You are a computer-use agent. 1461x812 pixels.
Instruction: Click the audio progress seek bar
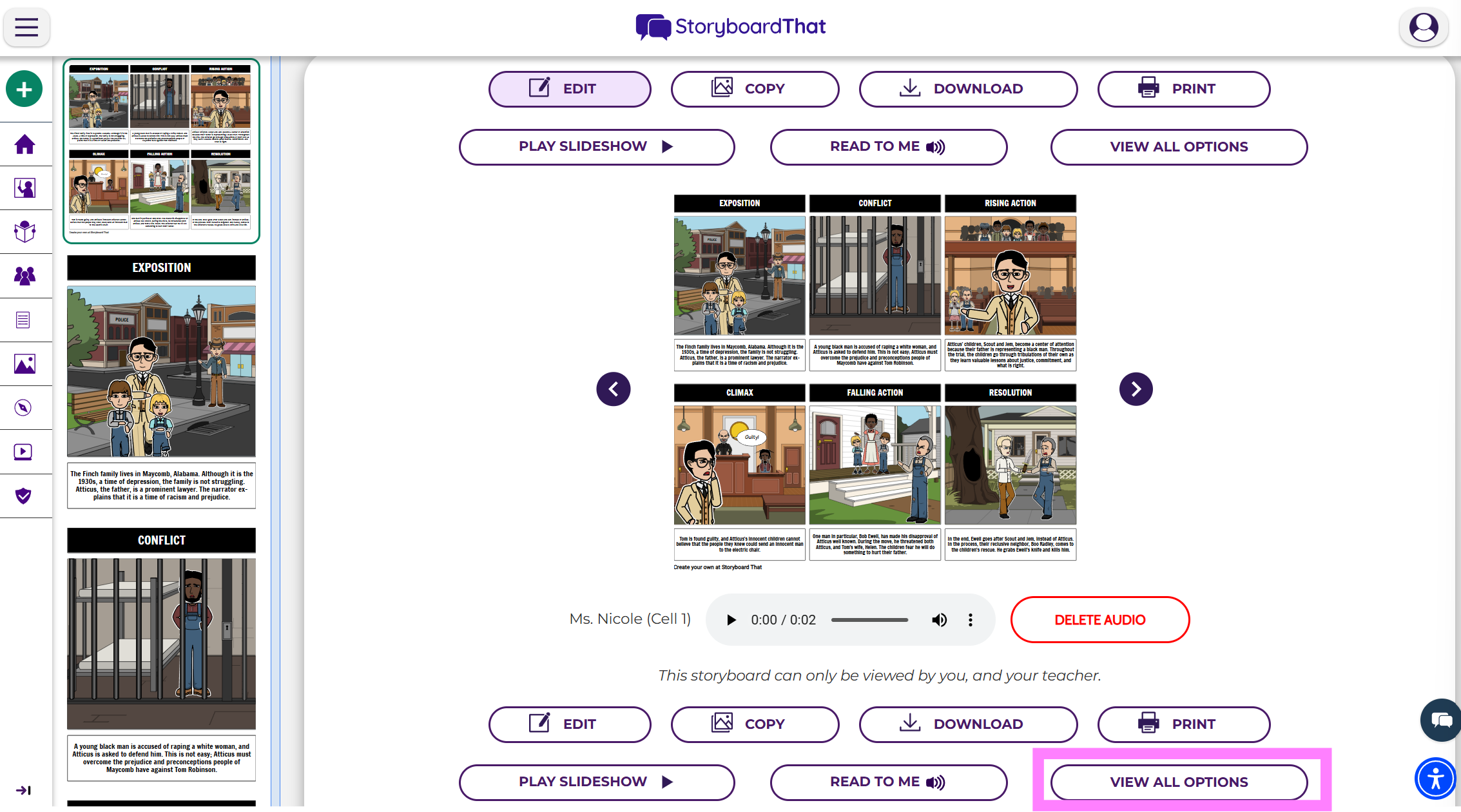869,620
